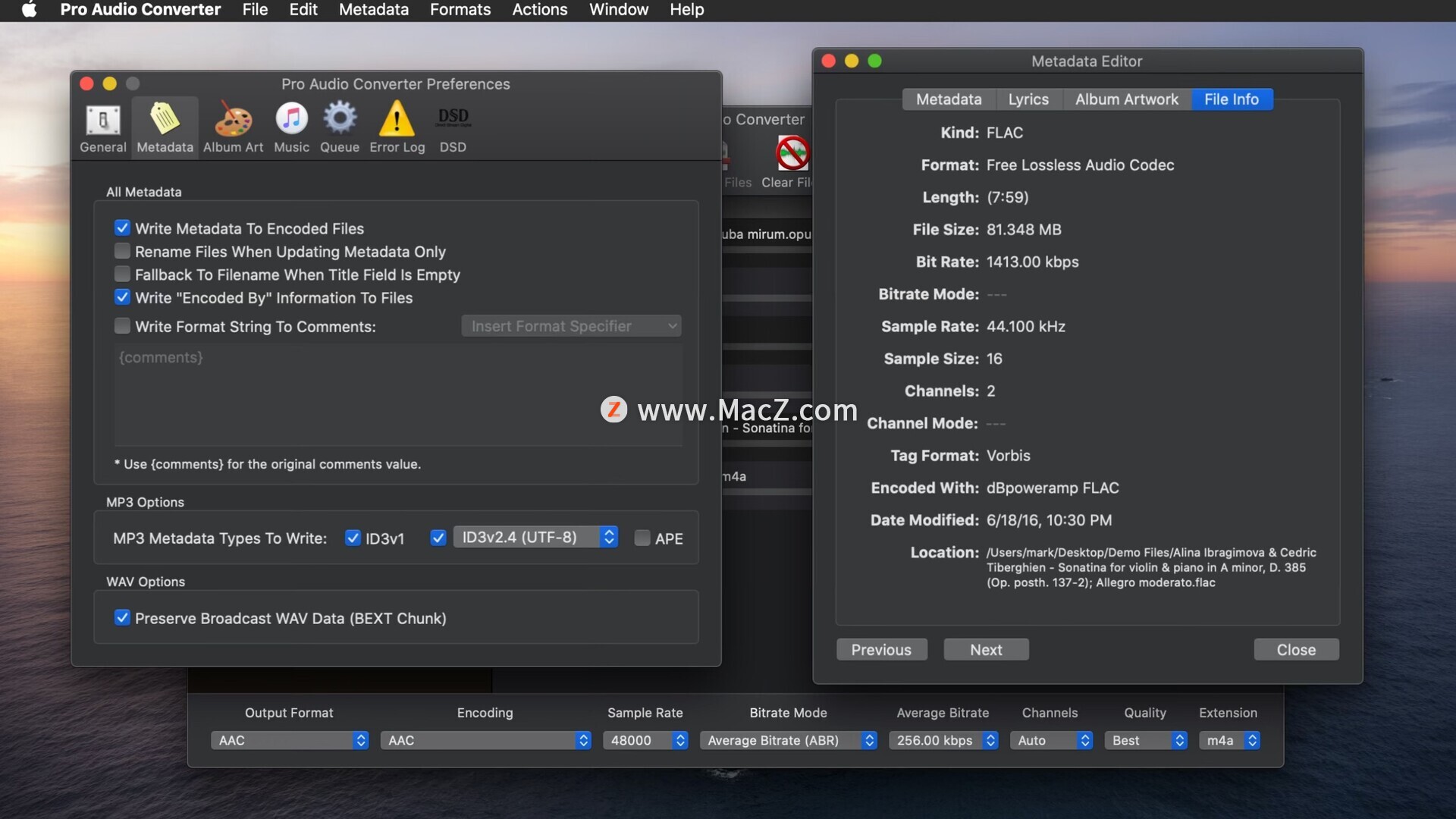Enable APE metadata checkbox
The height and width of the screenshot is (819, 1456).
coord(642,538)
